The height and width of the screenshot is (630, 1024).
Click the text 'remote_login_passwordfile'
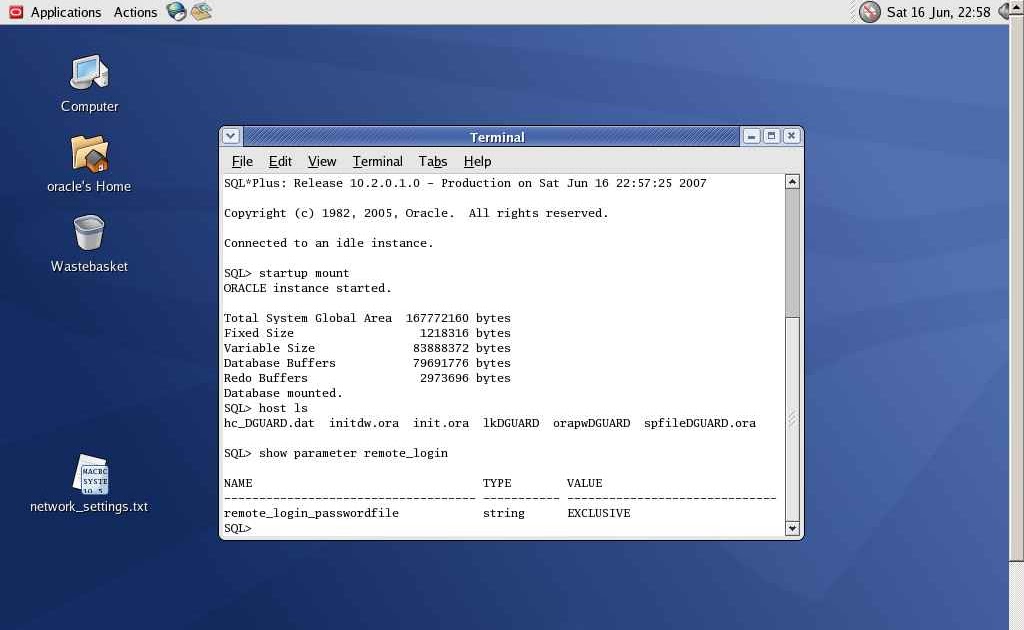point(311,513)
